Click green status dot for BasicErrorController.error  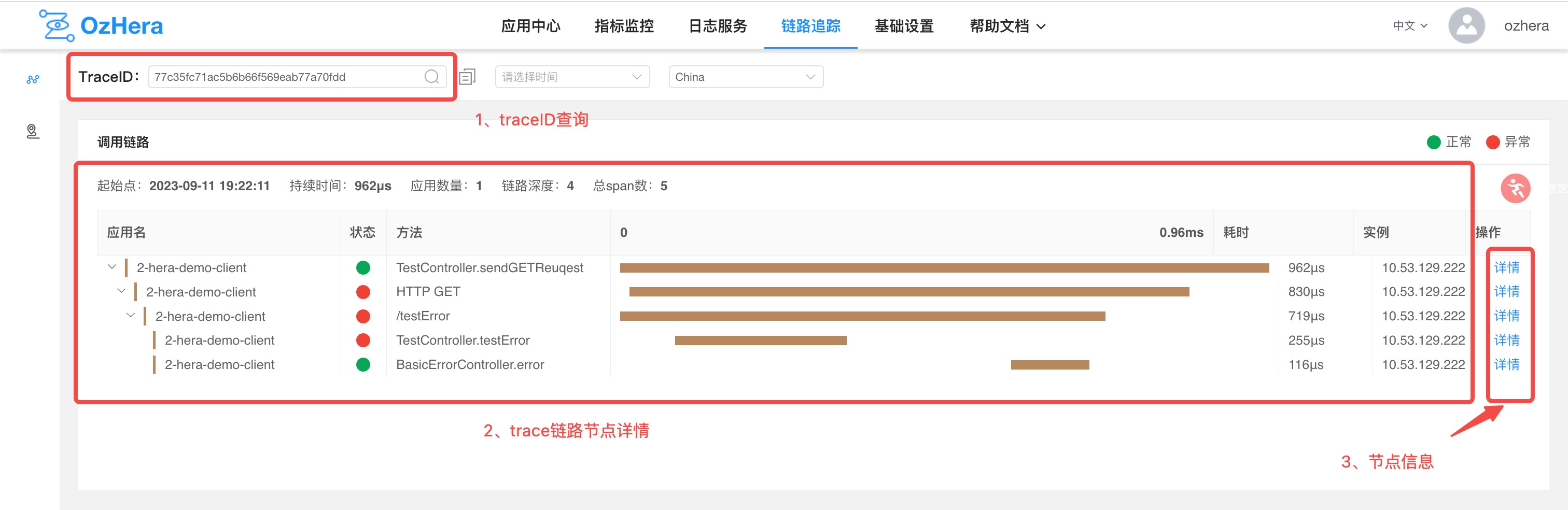363,364
